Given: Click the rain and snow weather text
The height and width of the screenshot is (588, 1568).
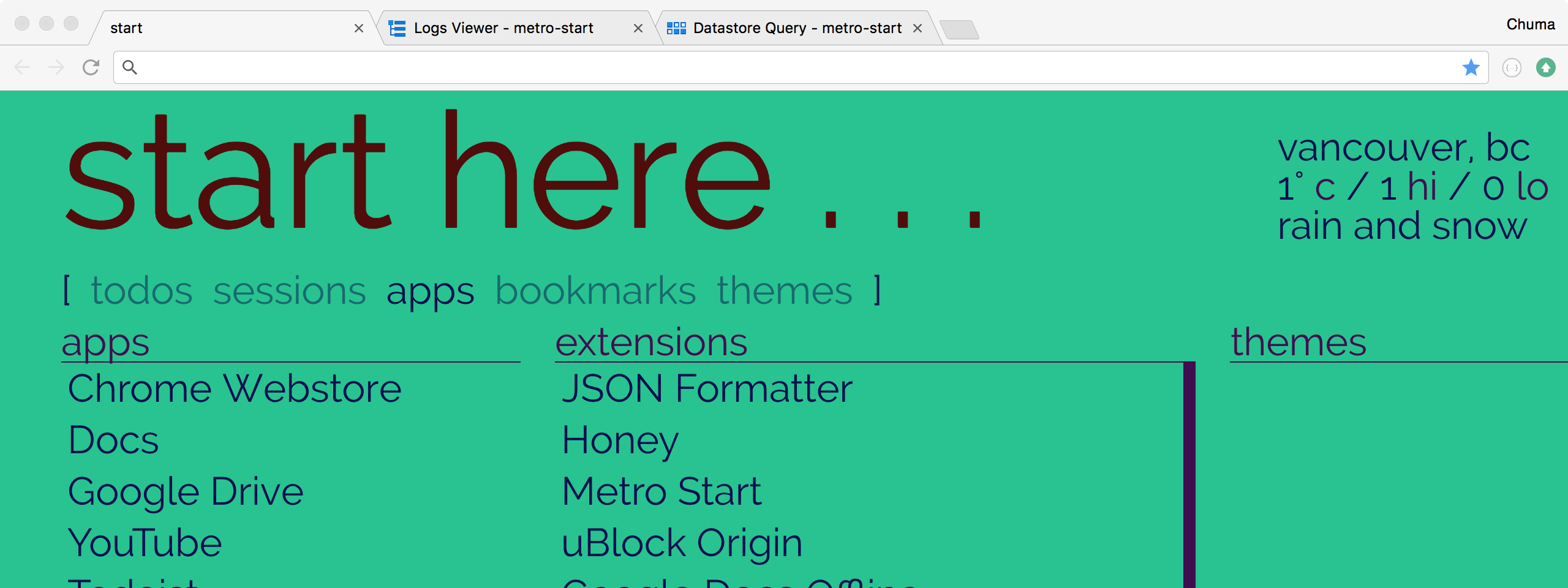Looking at the screenshot, I should pos(1402,226).
